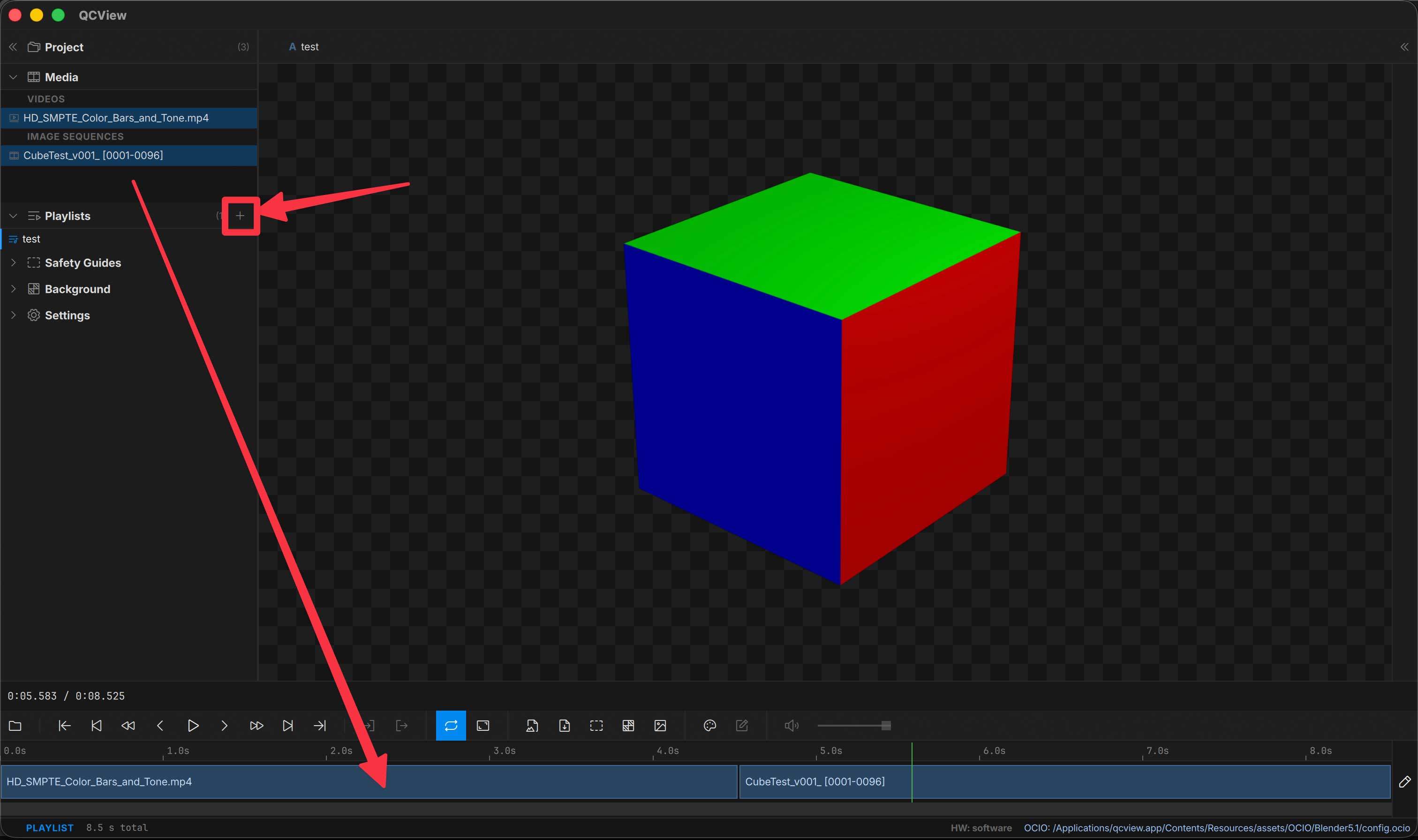Click the 'A test' viewer tab
The height and width of the screenshot is (840, 1418).
pyautogui.click(x=304, y=47)
